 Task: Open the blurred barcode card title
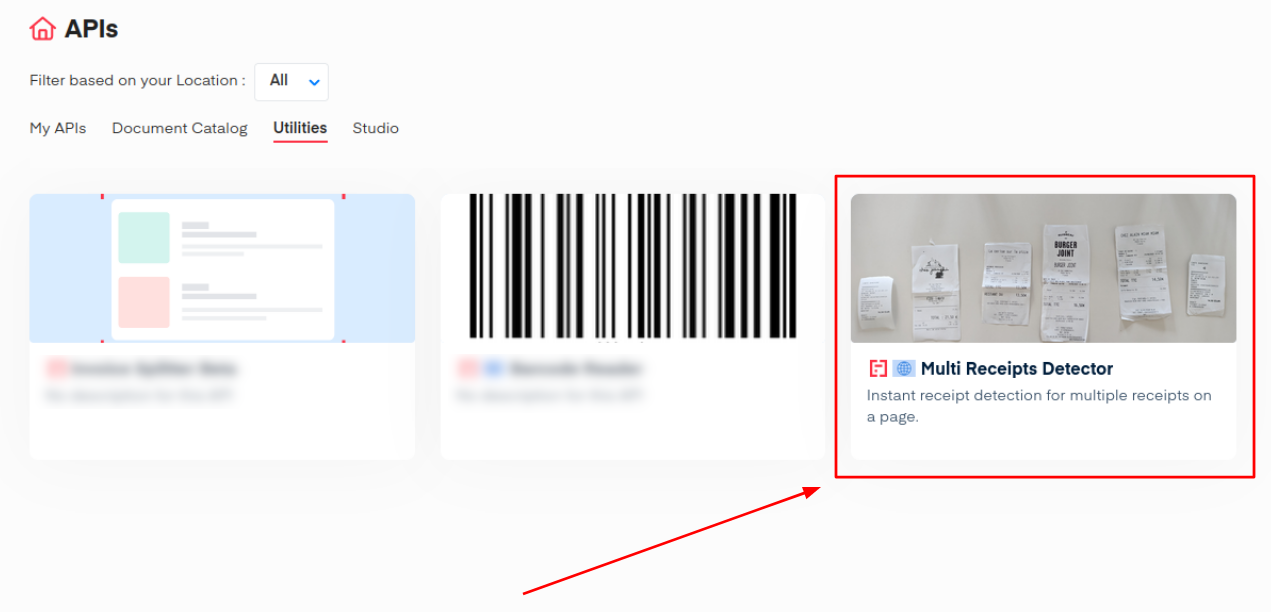575,369
